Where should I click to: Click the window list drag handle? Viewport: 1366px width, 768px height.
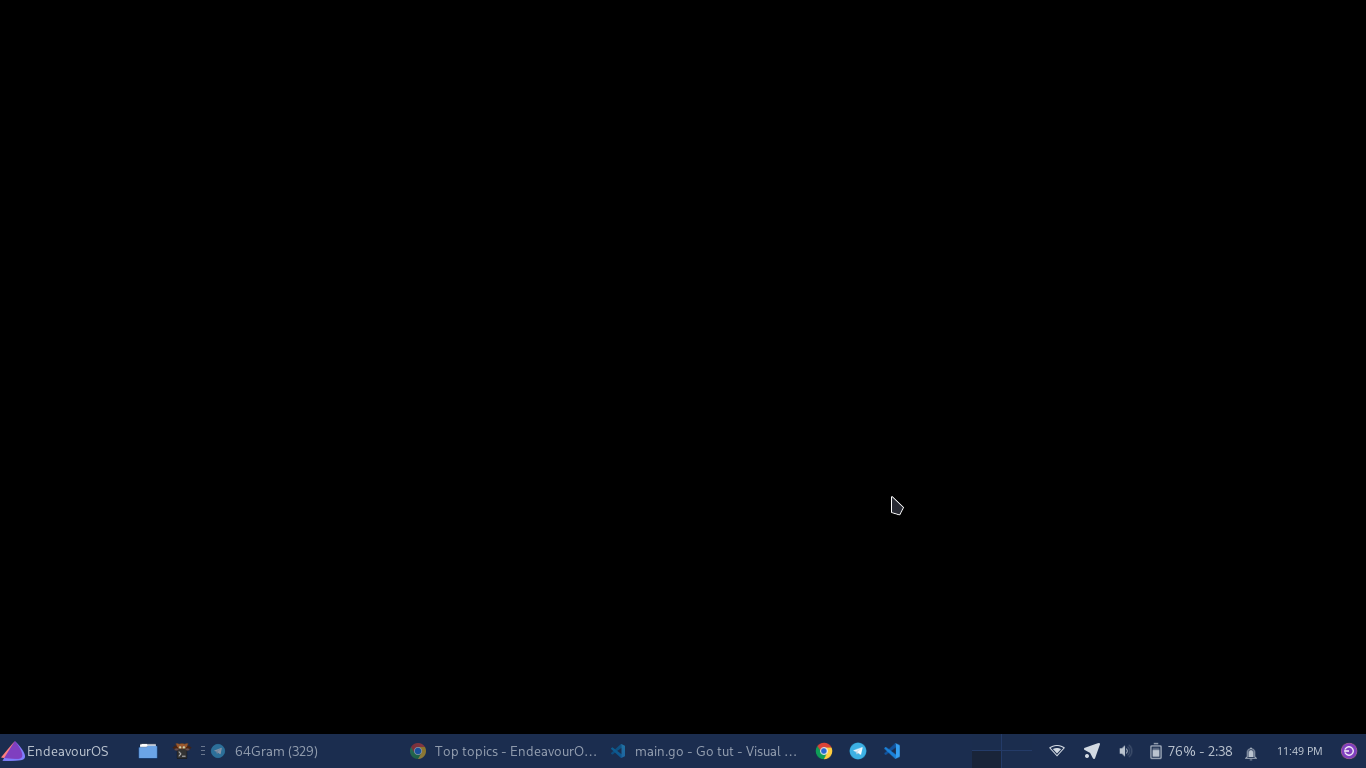(203, 751)
